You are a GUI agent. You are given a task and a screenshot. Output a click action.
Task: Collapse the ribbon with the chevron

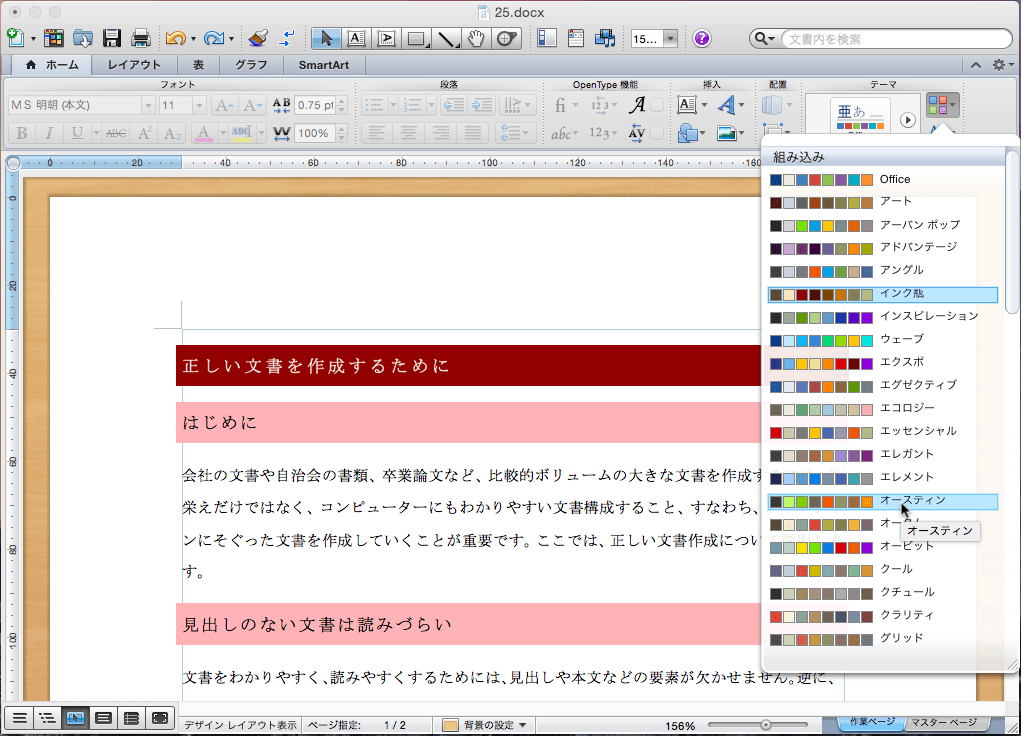976,65
